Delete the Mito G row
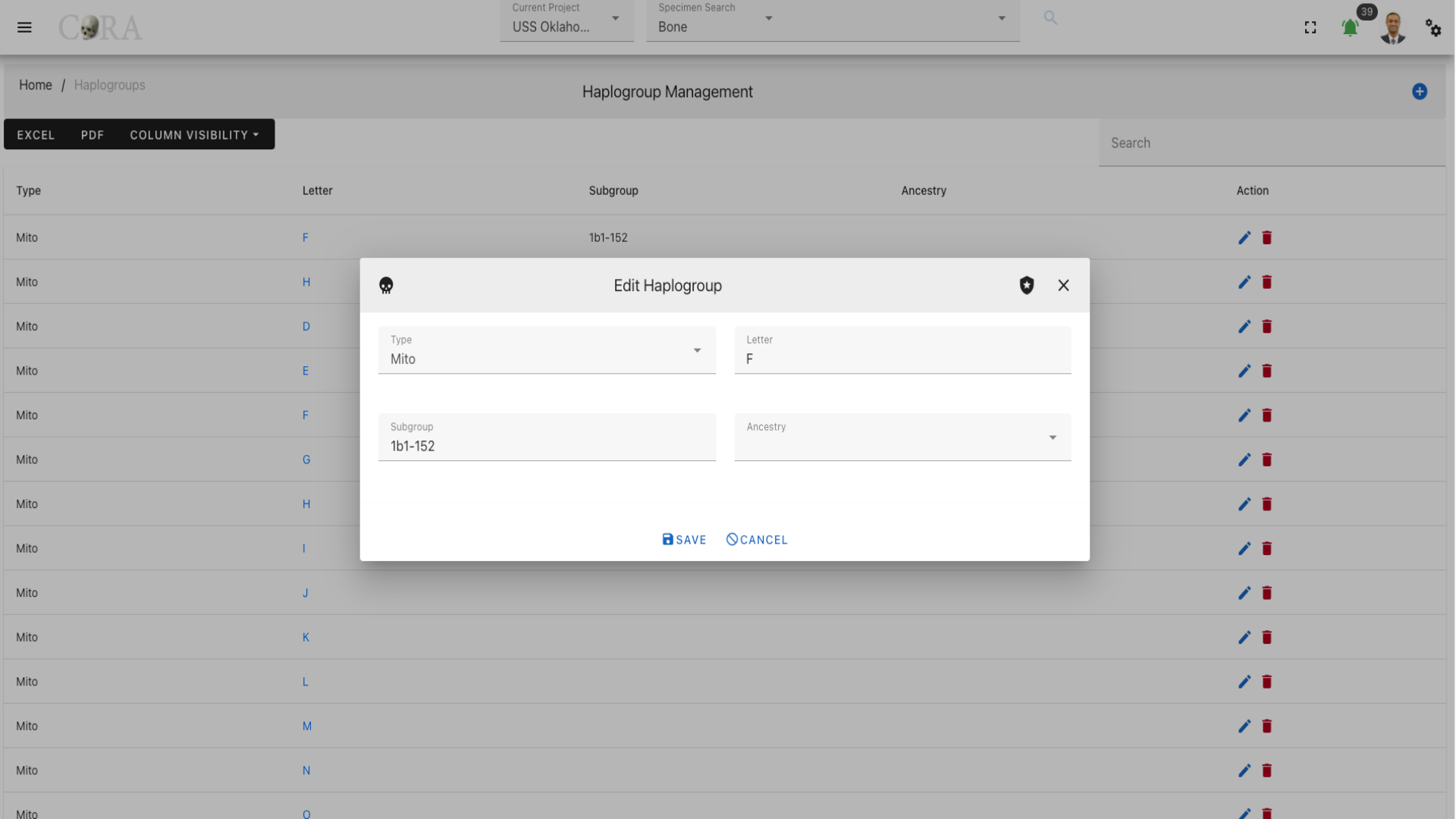The height and width of the screenshot is (819, 1456). pyautogui.click(x=1266, y=460)
